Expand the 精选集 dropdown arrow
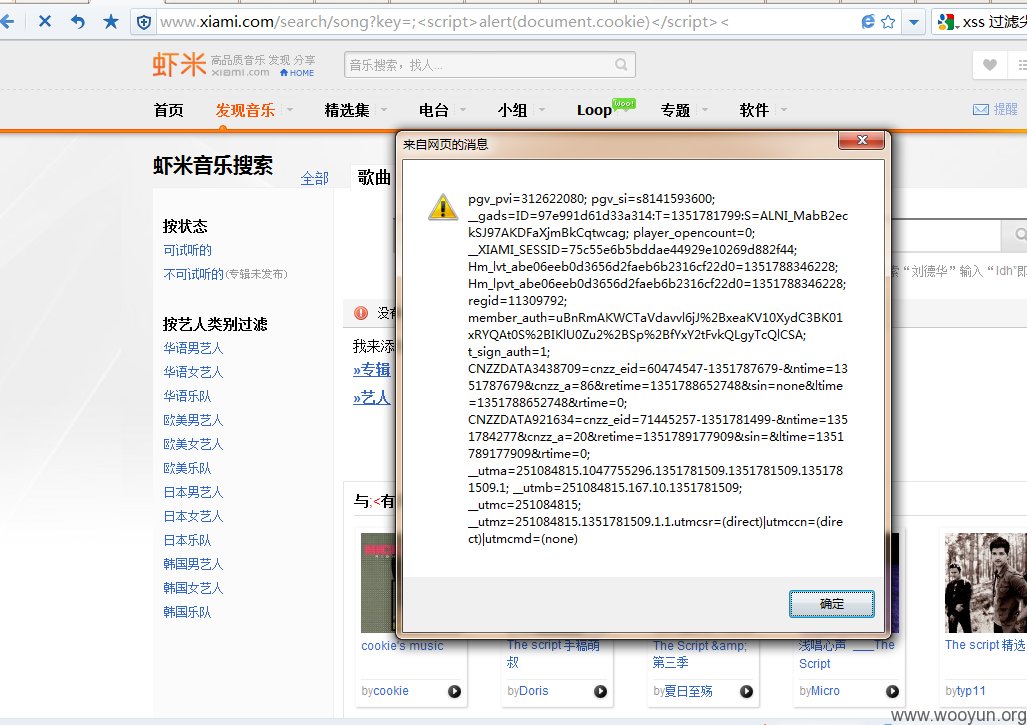The height and width of the screenshot is (725, 1027). 384,109
